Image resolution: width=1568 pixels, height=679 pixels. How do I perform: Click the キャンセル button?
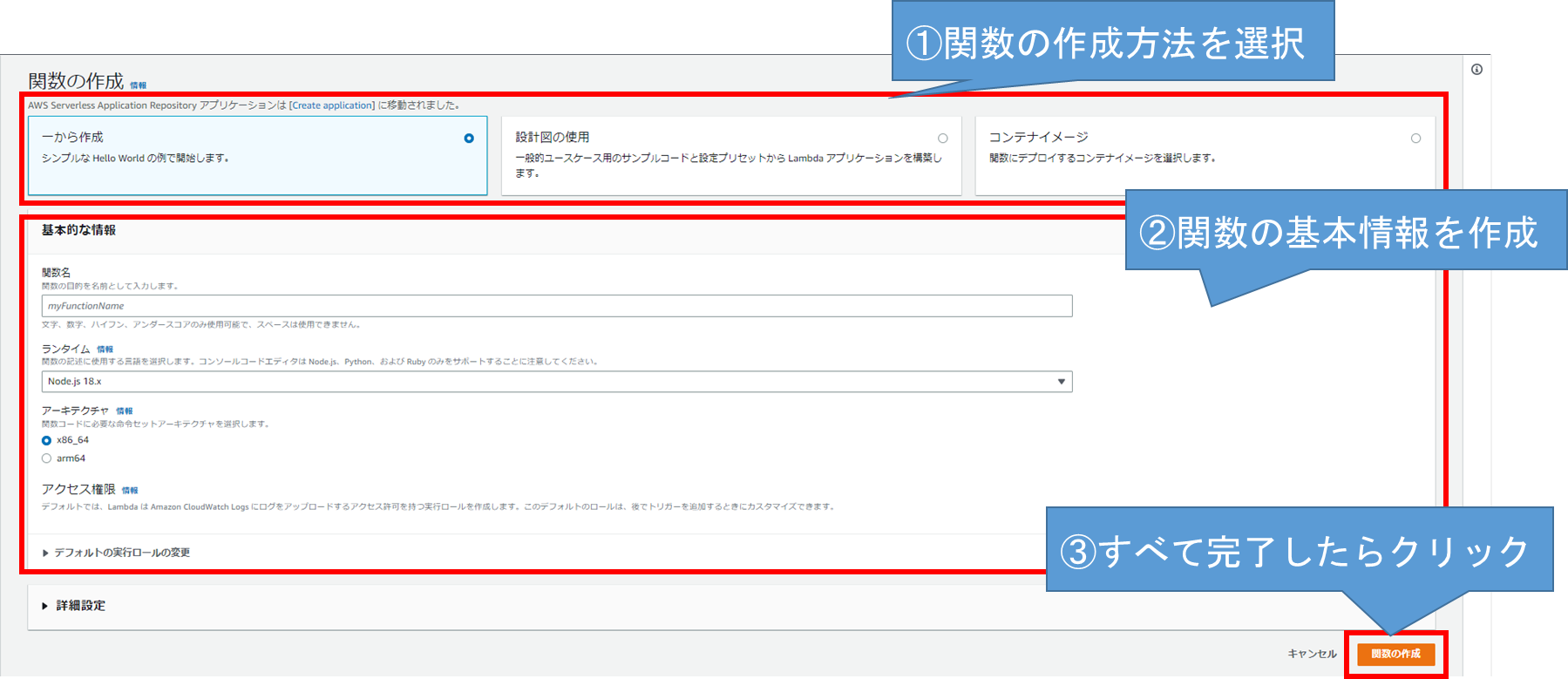pos(1312,654)
